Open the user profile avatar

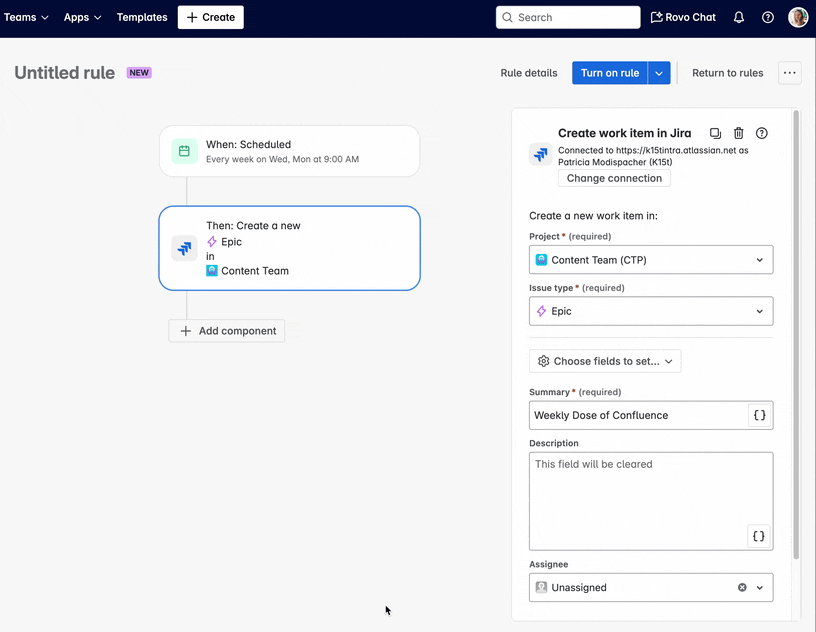(x=798, y=17)
